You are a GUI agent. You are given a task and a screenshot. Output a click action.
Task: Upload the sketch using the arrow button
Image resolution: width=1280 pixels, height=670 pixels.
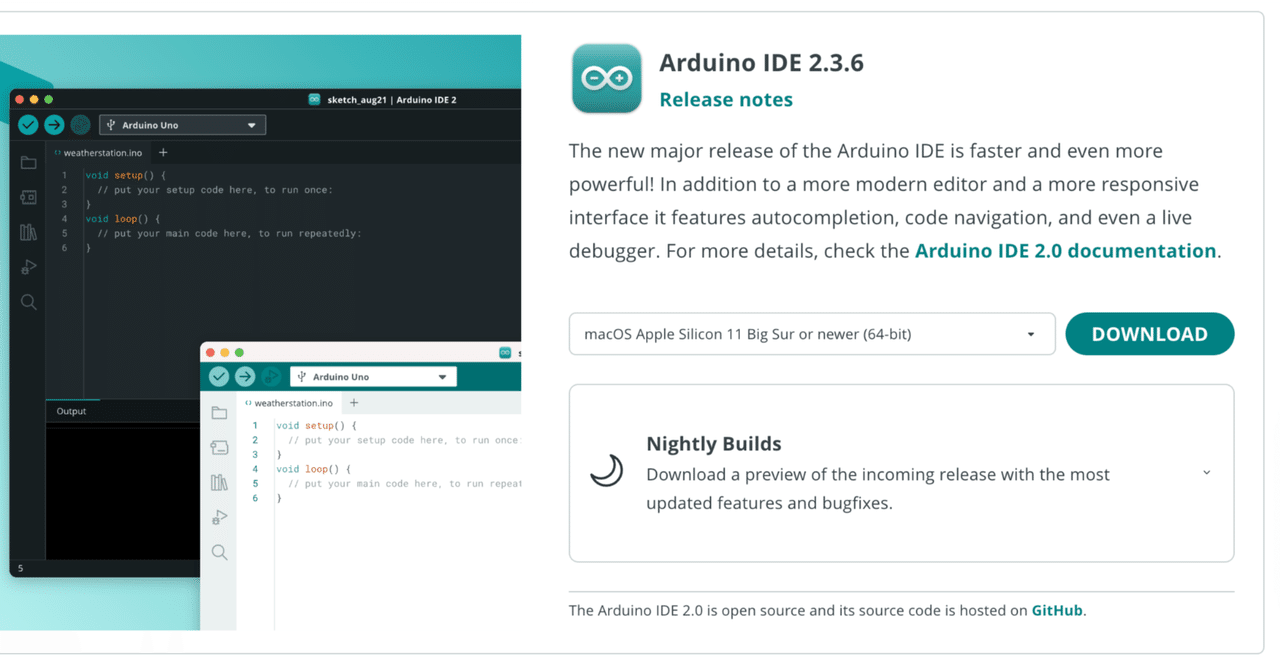53,125
